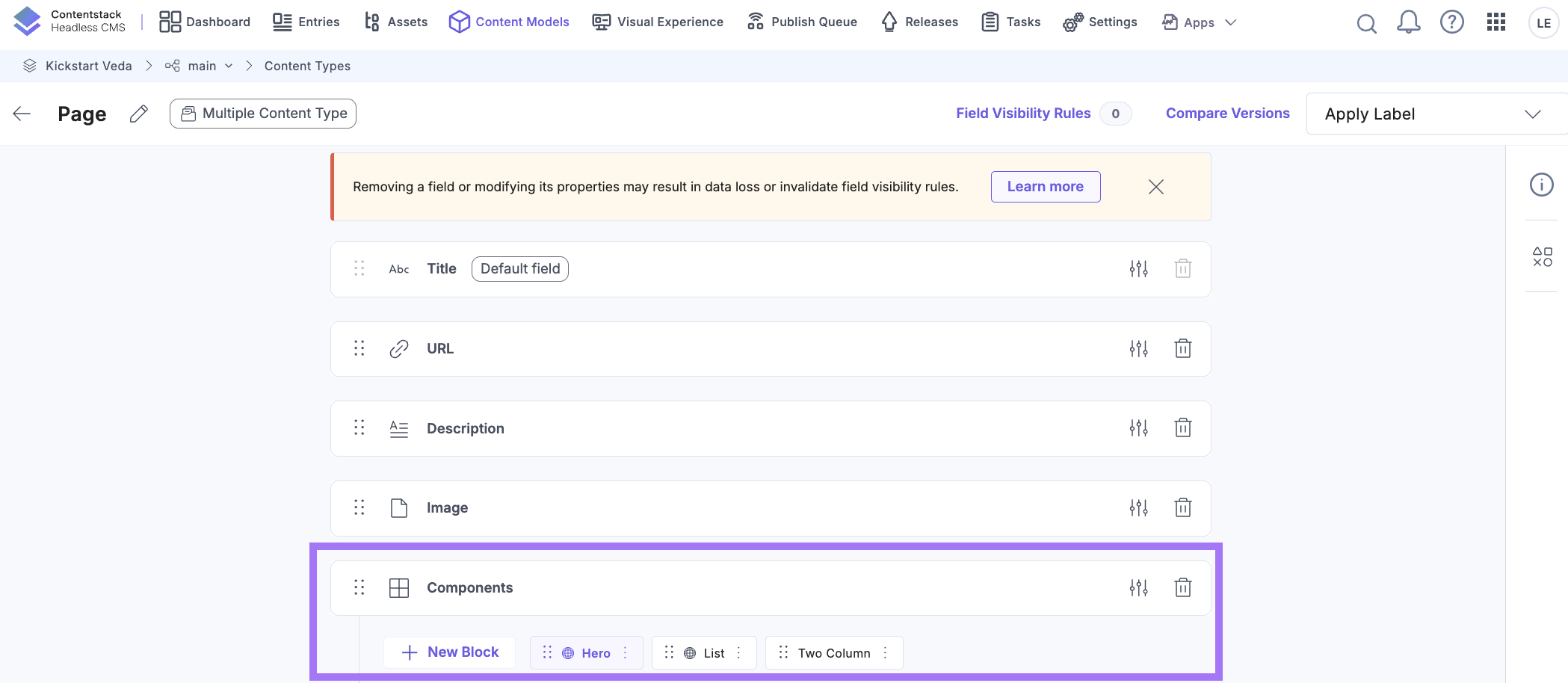
Task: Click the Components field drag handle
Action: (x=359, y=587)
